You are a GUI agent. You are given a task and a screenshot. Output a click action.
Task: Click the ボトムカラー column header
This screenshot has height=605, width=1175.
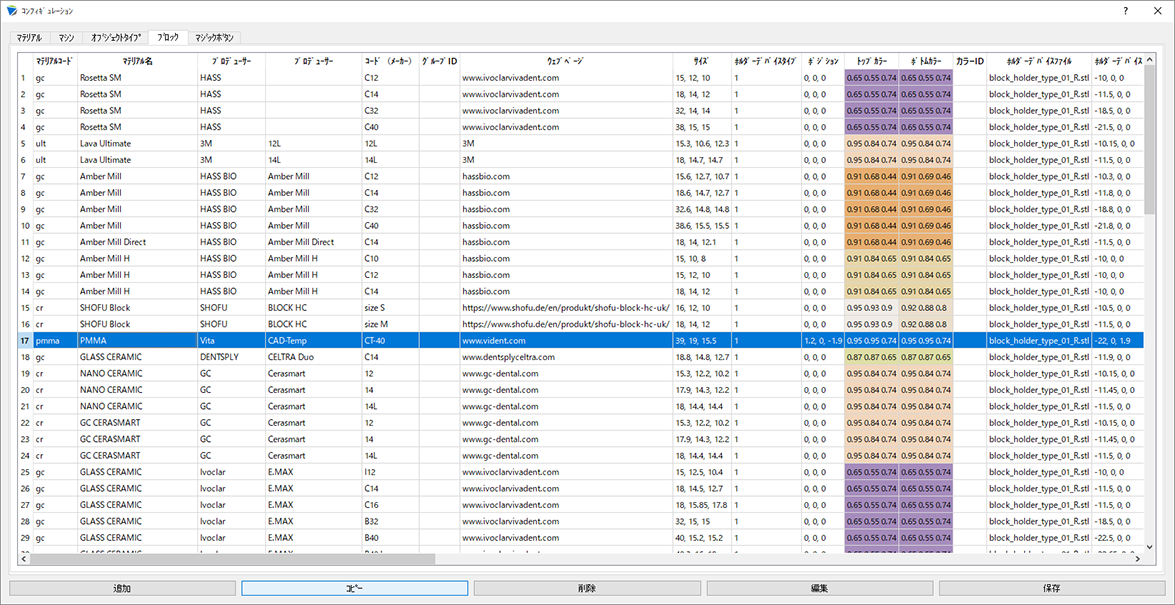(x=926, y=61)
